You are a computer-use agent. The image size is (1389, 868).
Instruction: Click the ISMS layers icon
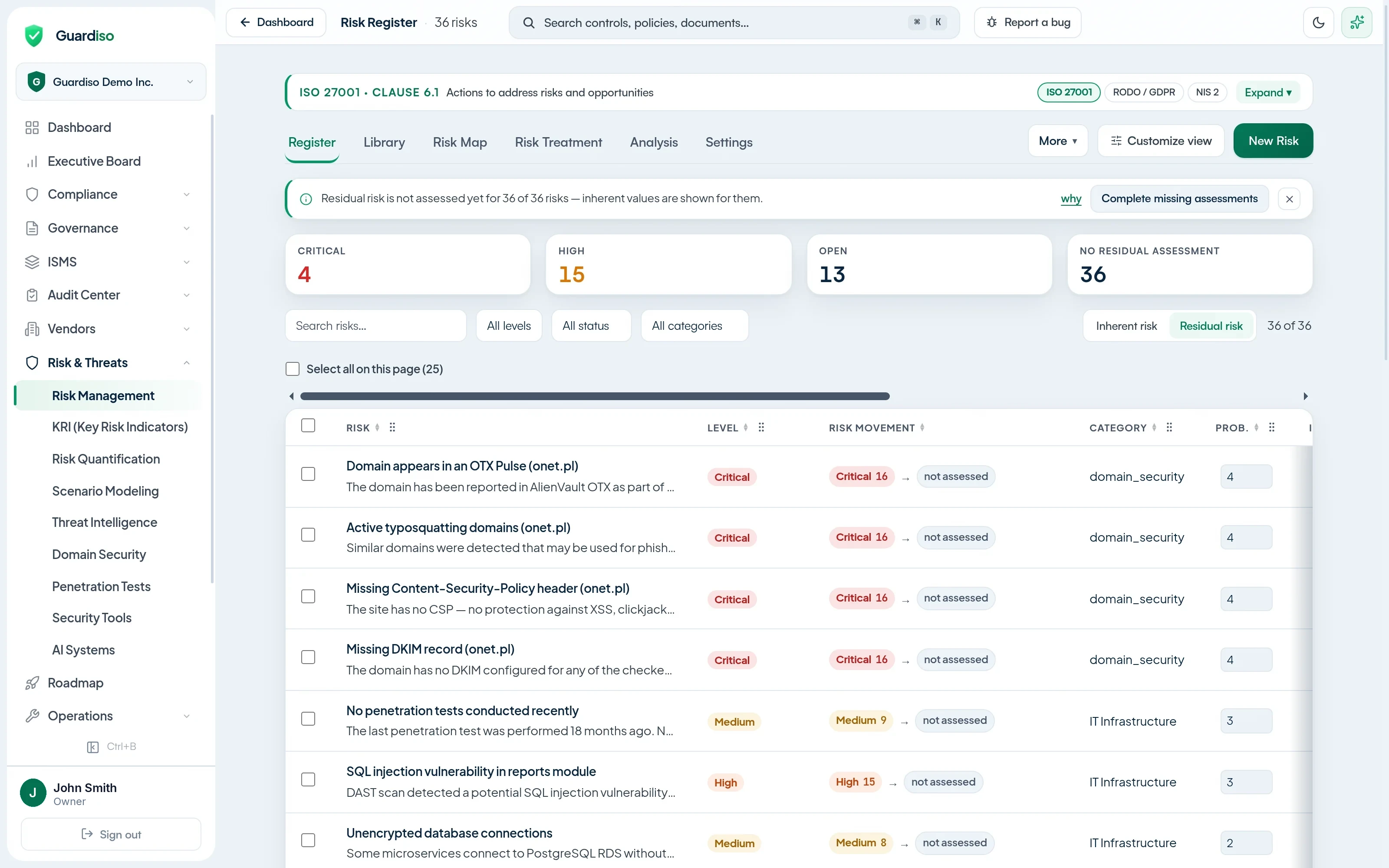coord(32,262)
